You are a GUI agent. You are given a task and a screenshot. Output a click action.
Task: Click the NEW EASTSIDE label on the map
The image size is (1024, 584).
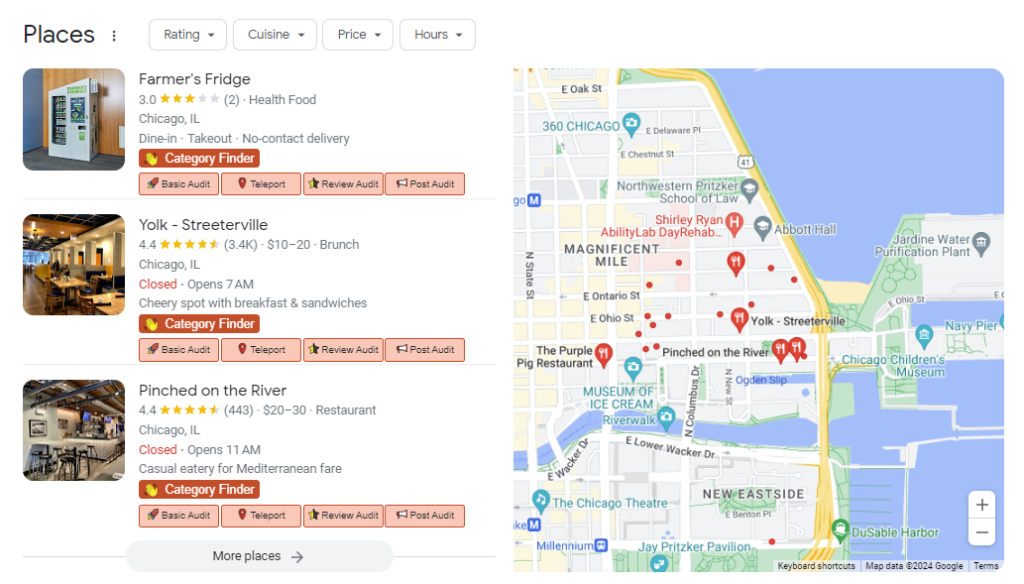[x=754, y=495]
